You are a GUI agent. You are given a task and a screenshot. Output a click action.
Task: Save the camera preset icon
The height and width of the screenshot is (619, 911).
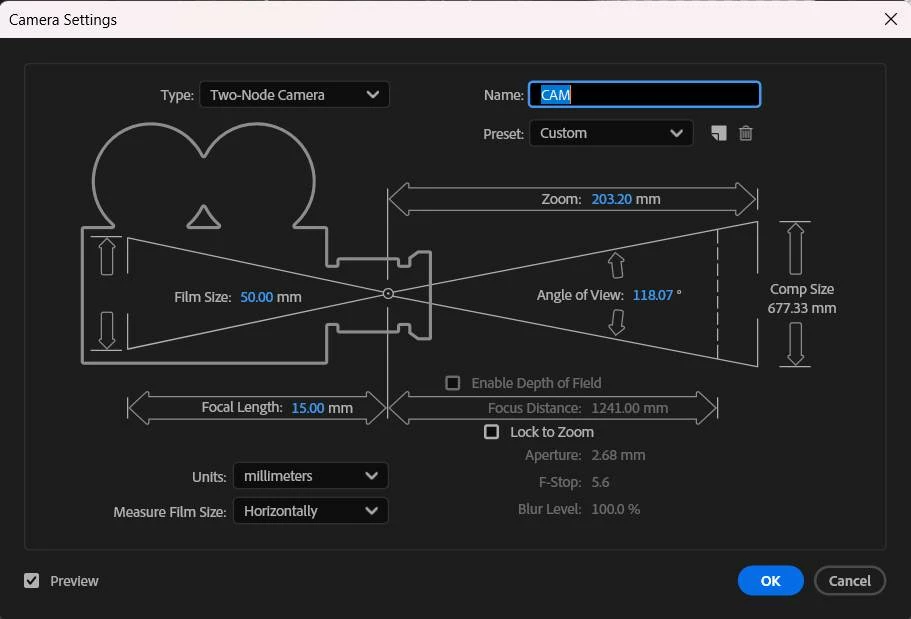tap(719, 133)
